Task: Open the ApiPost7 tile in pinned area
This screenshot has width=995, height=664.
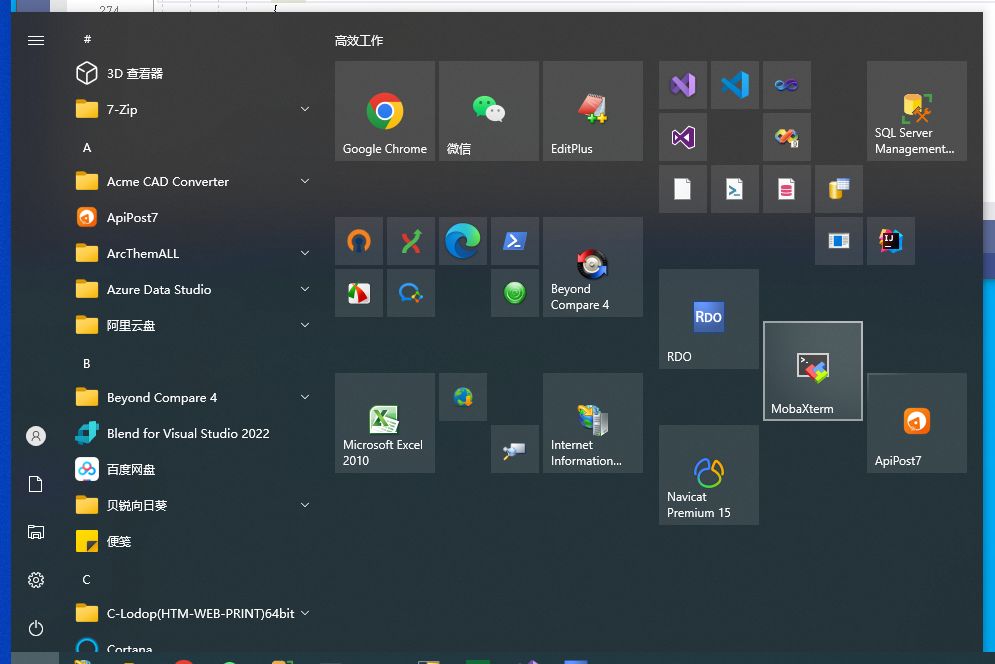Action: click(x=917, y=423)
